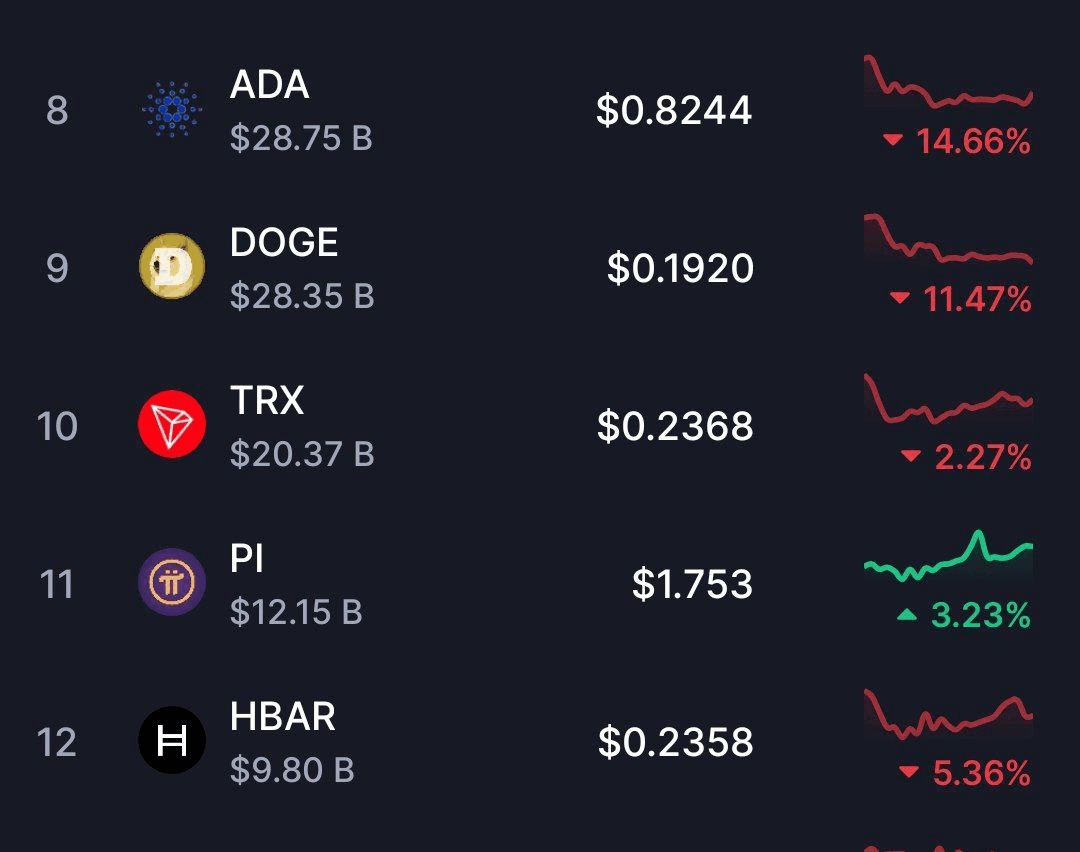Viewport: 1080px width, 852px height.
Task: Tap the PI 3.23% gain indicator
Action: point(964,615)
